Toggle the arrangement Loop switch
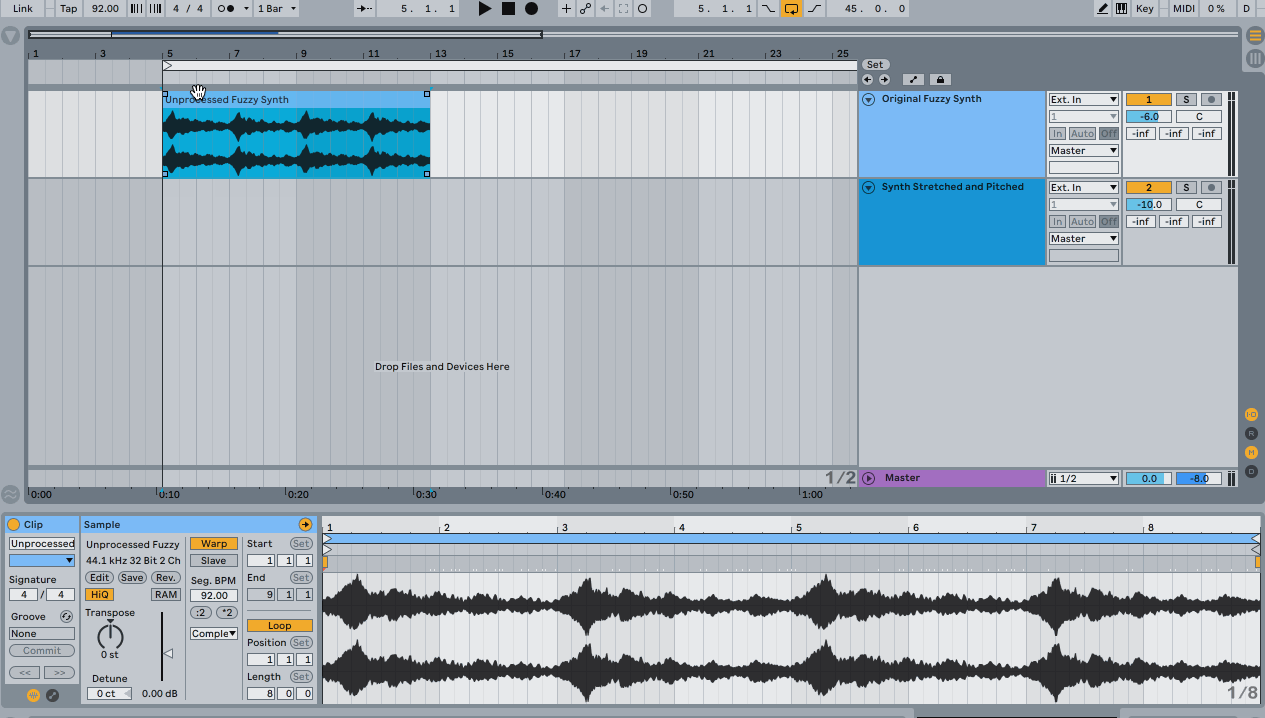Image resolution: width=1265 pixels, height=718 pixels. pyautogui.click(x=791, y=8)
